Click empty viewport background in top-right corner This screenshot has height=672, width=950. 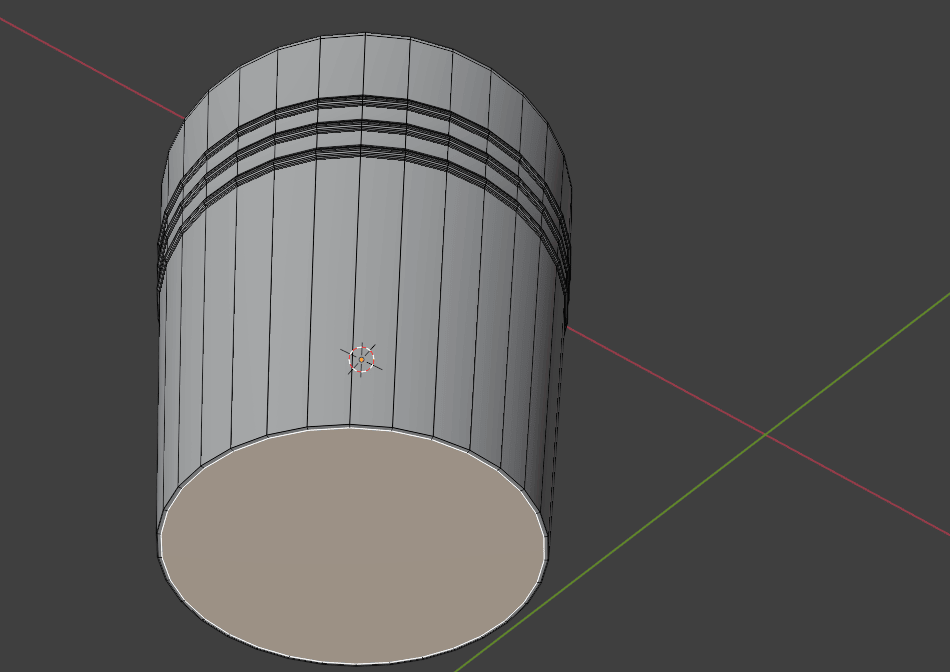pos(850,60)
